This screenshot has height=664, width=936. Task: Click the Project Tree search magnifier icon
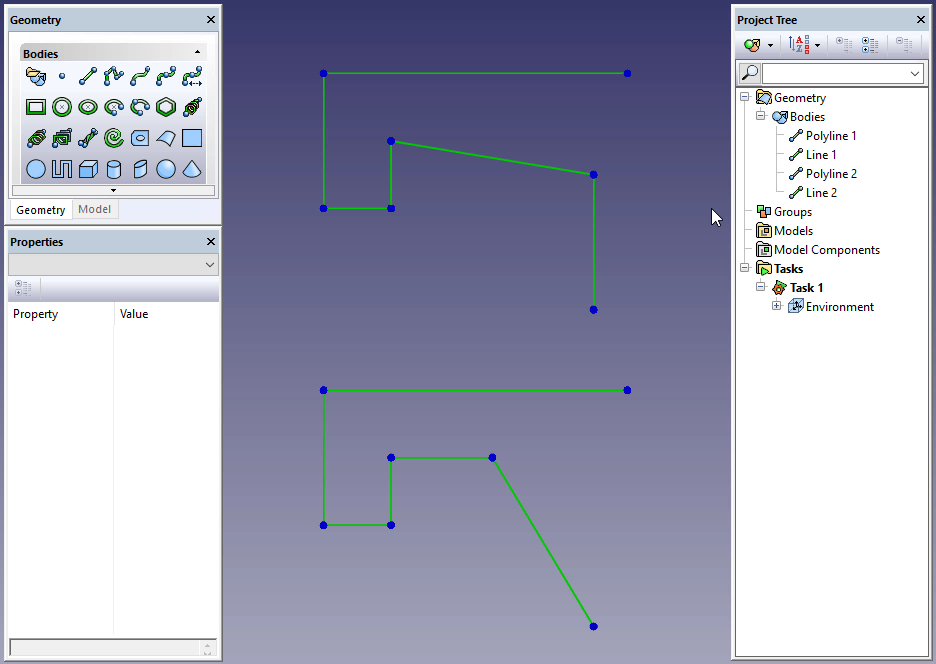[x=748, y=73]
